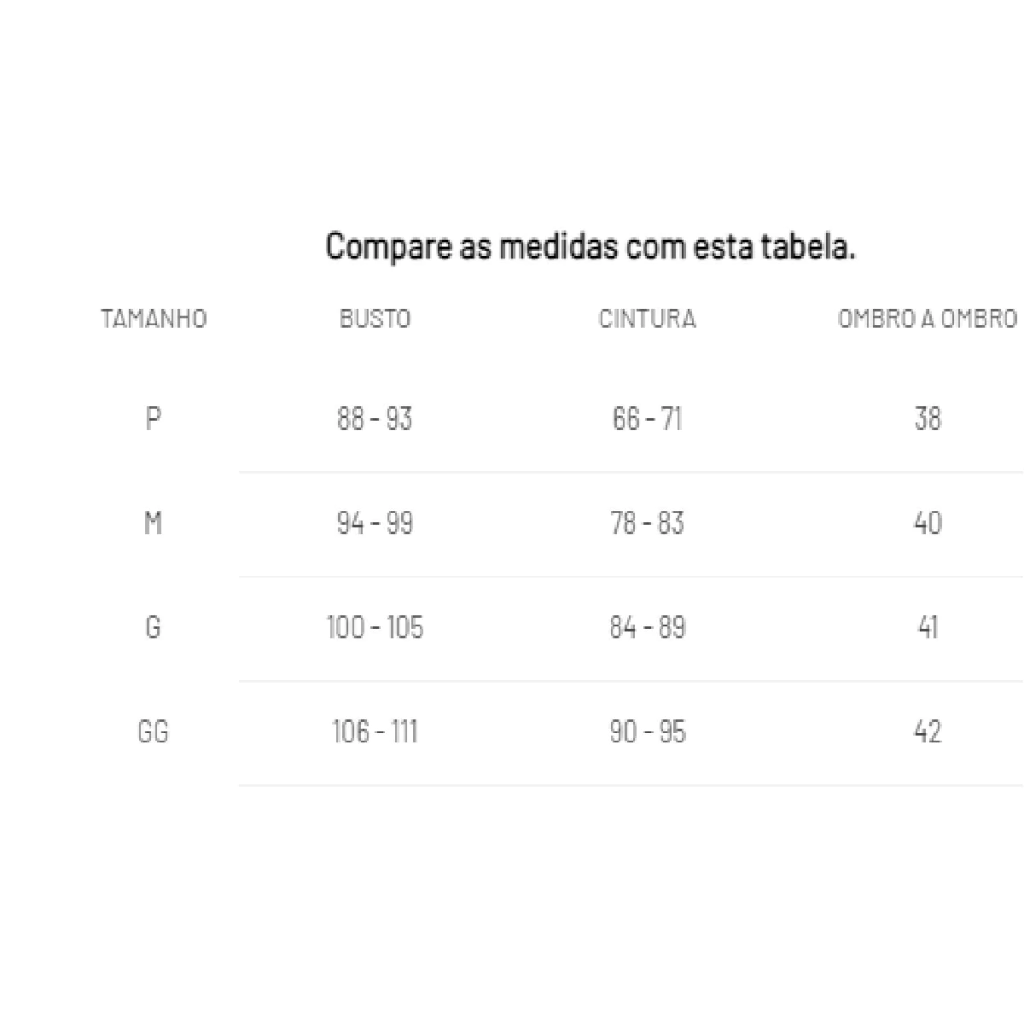Click the CINTURA column header
Viewport: 1024px width, 1024px height.
(647, 319)
